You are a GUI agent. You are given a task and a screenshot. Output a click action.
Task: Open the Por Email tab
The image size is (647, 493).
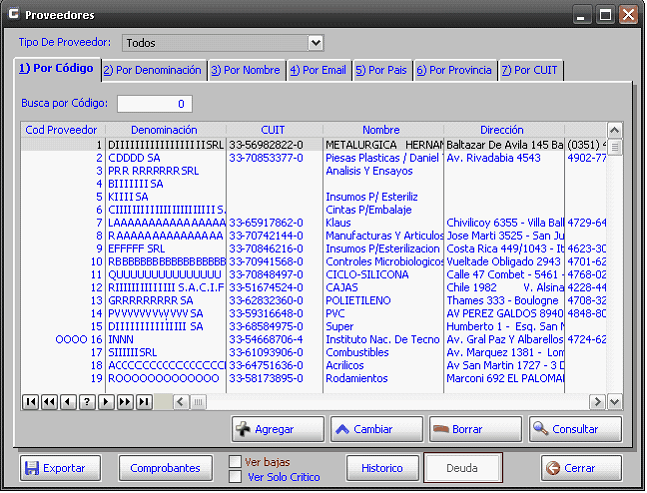pyautogui.click(x=318, y=70)
